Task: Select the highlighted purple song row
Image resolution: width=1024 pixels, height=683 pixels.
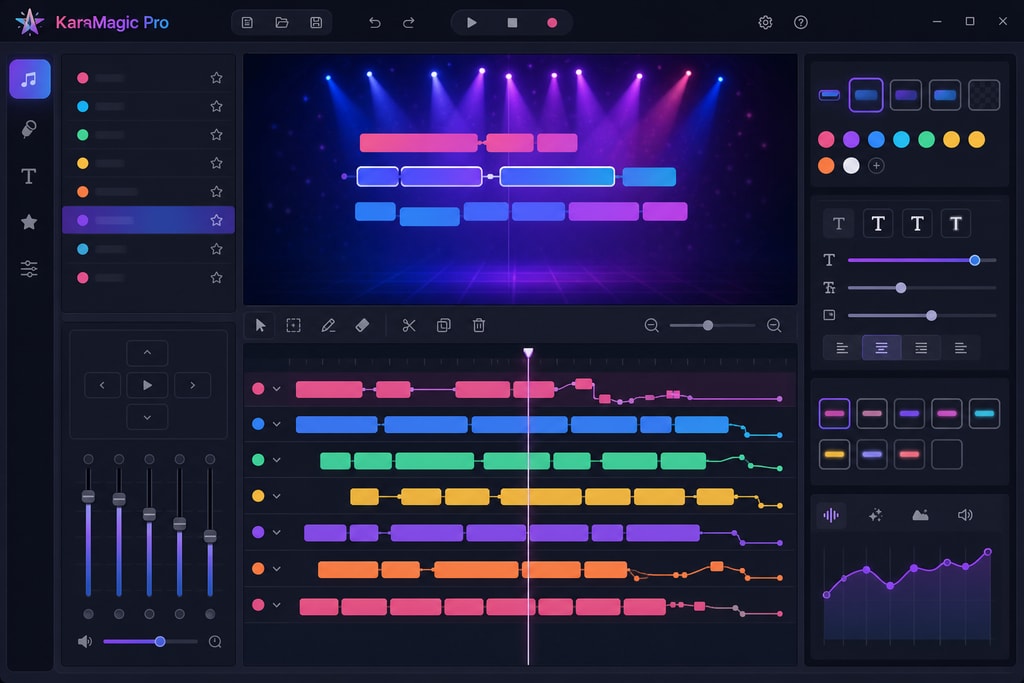Action: point(148,220)
